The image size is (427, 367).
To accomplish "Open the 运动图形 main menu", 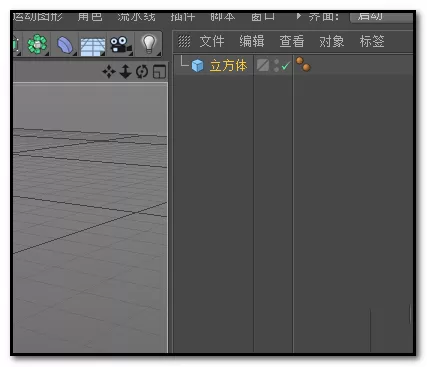I will click(38, 16).
